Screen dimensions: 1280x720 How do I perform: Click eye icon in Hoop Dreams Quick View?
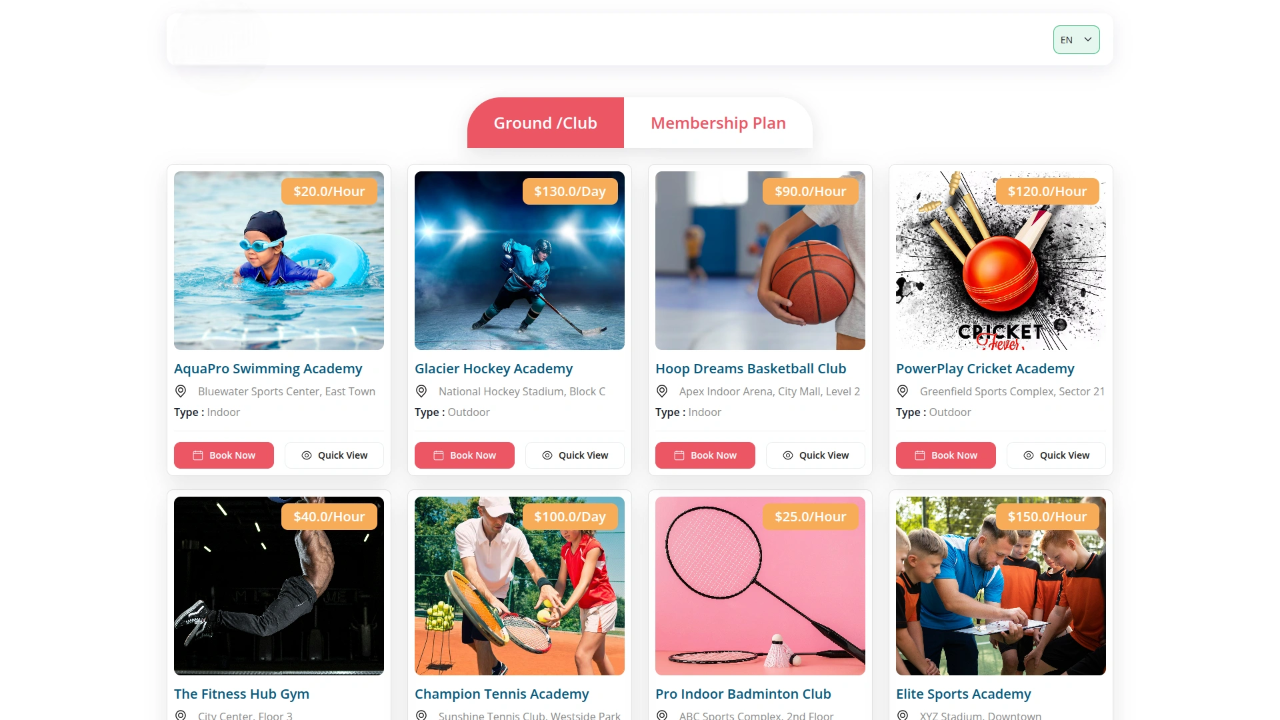788,455
